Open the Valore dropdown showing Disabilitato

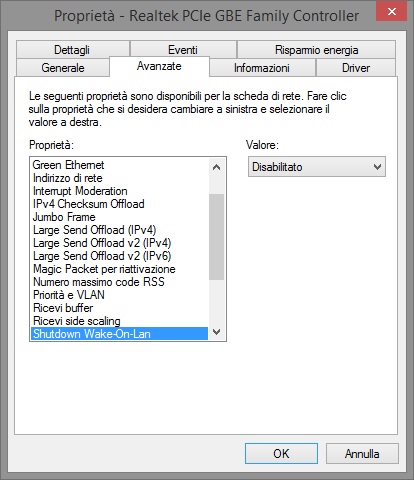[317, 167]
